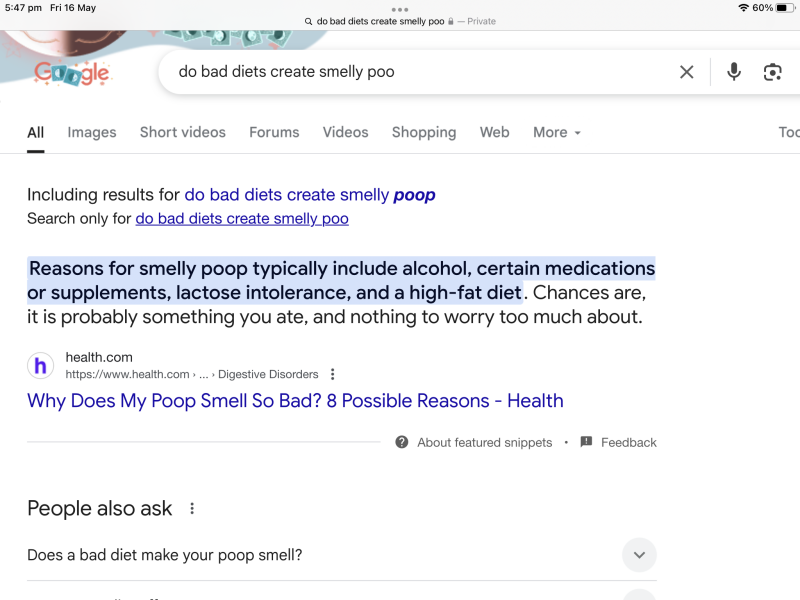This screenshot has width=800, height=600.
Task: Tap the Safari address bar URL text
Action: click(380, 21)
